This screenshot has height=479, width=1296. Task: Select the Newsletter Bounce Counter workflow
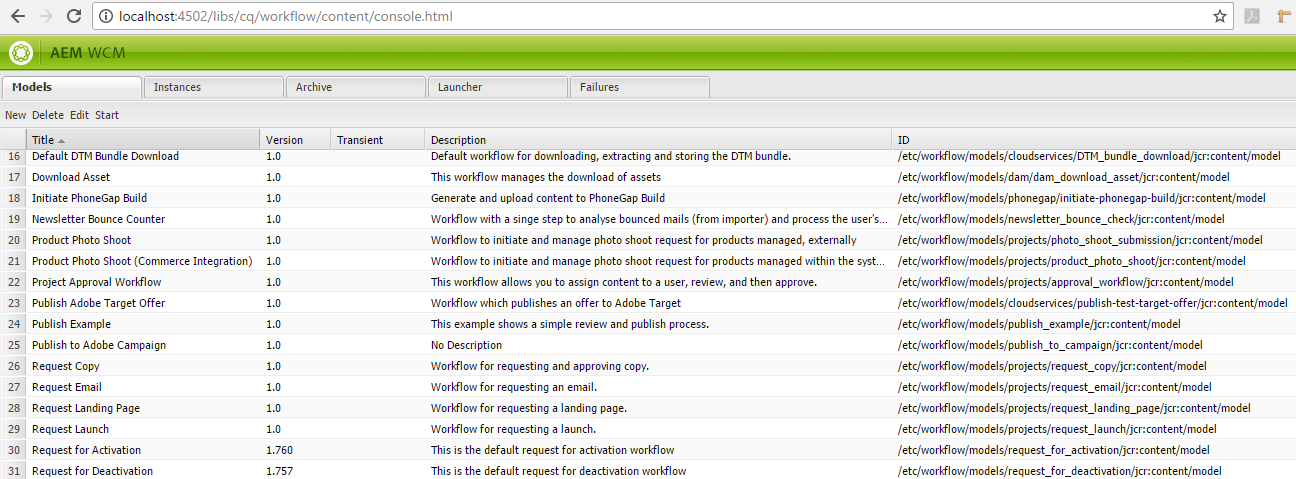click(648, 219)
